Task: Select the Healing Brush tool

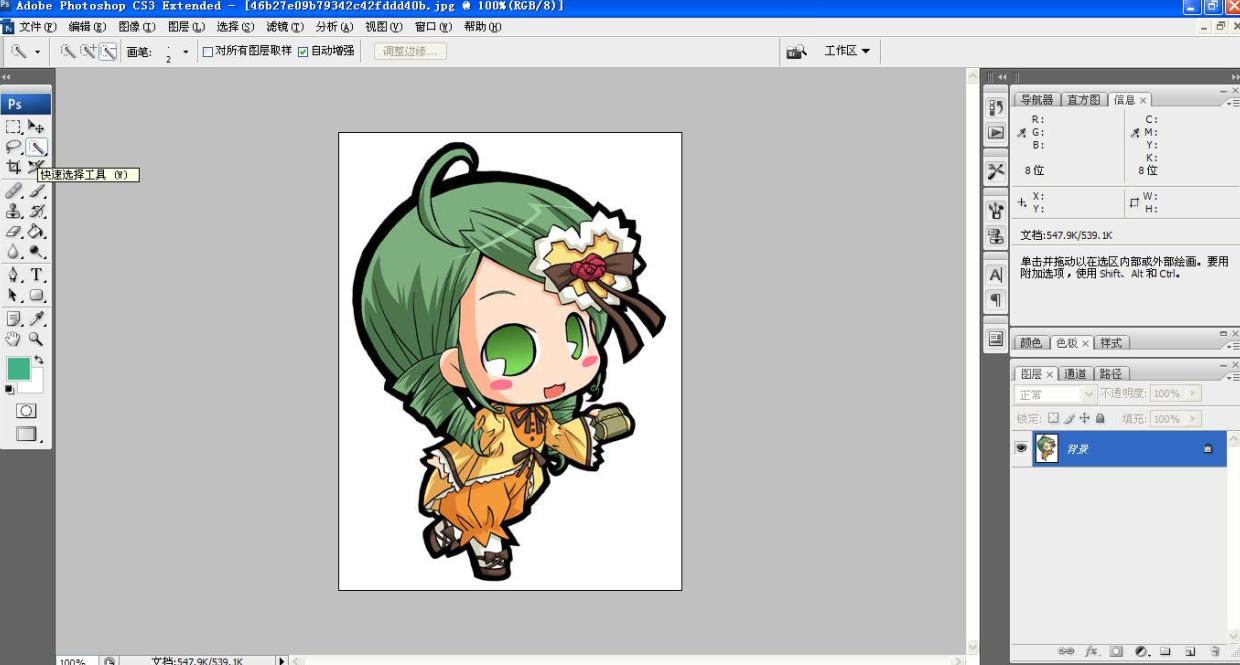Action: tap(14, 191)
